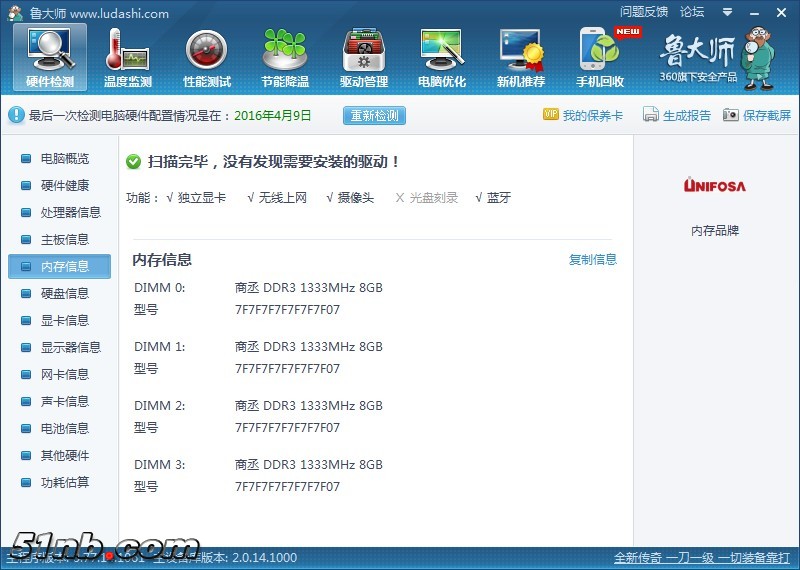800x570 pixels.
Task: Open the 温度监测 temperature monitor icon
Action: (x=128, y=56)
